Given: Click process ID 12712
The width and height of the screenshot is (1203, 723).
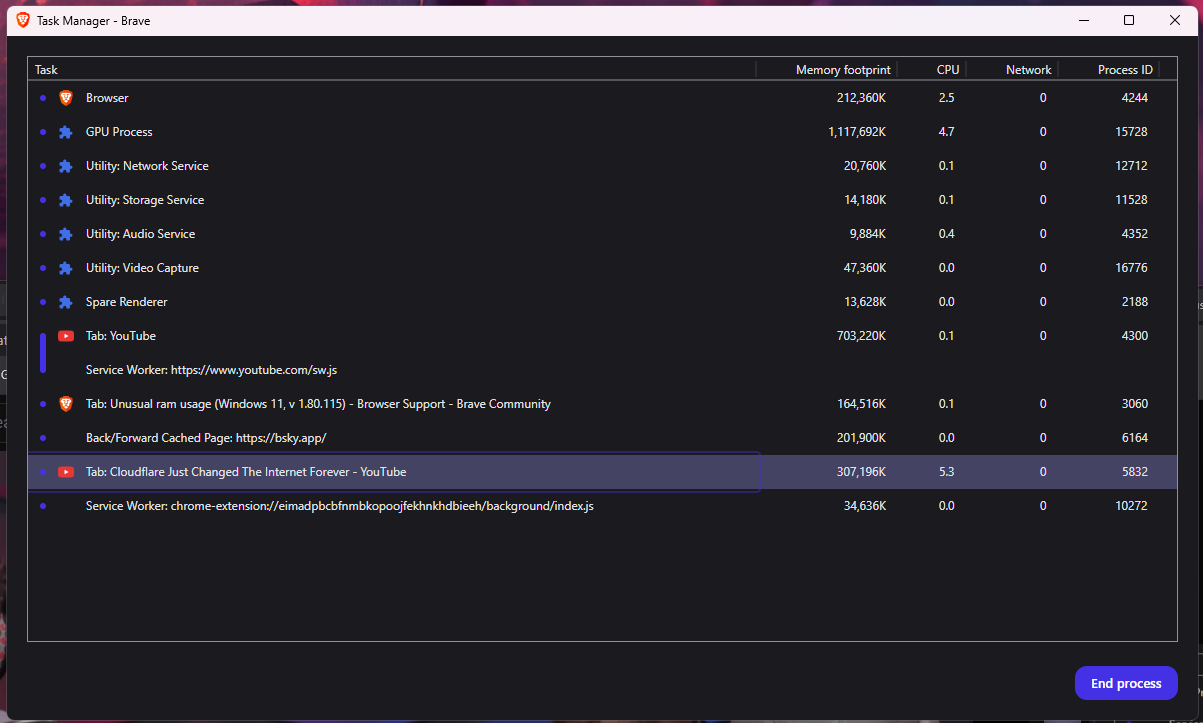Looking at the screenshot, I should (x=1131, y=166).
